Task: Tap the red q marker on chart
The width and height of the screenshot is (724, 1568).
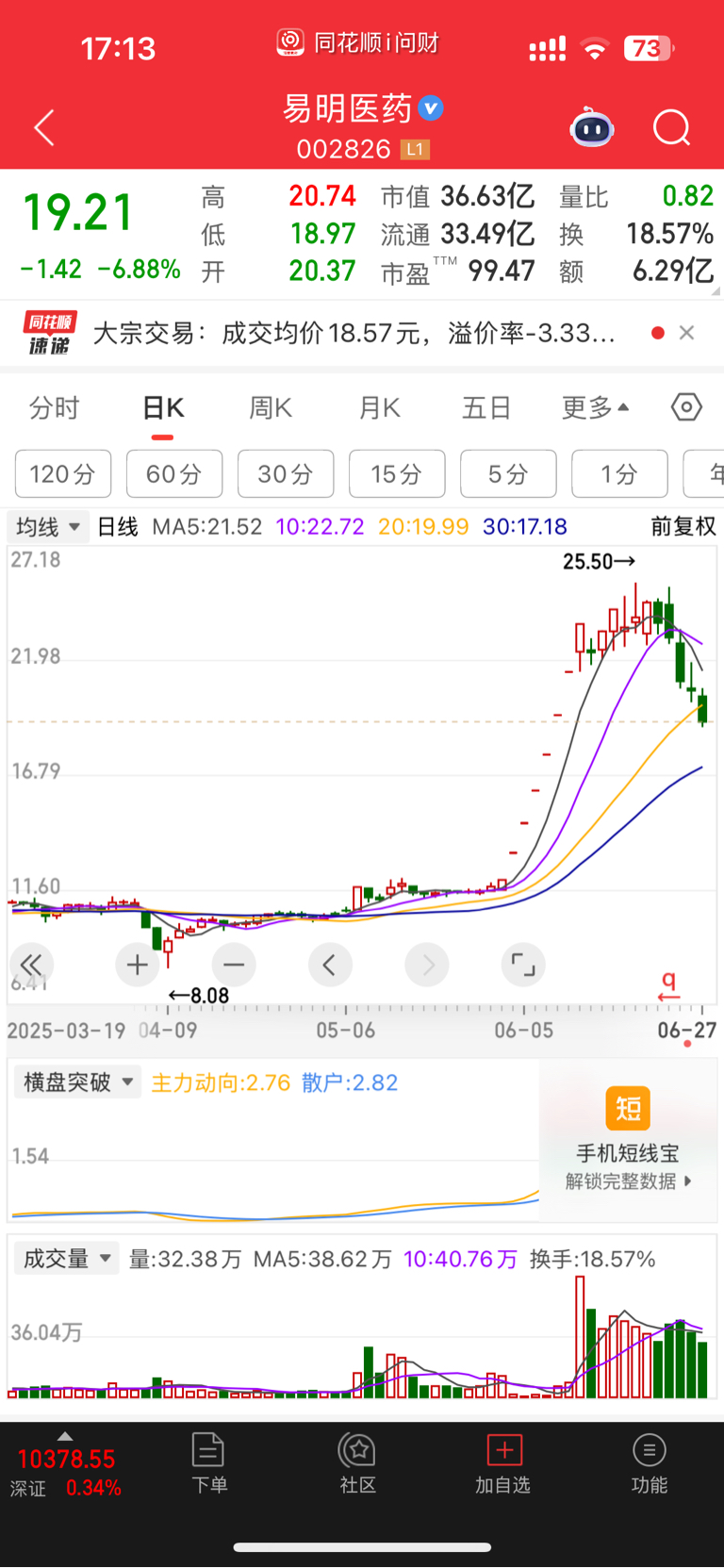Action: click(x=669, y=985)
